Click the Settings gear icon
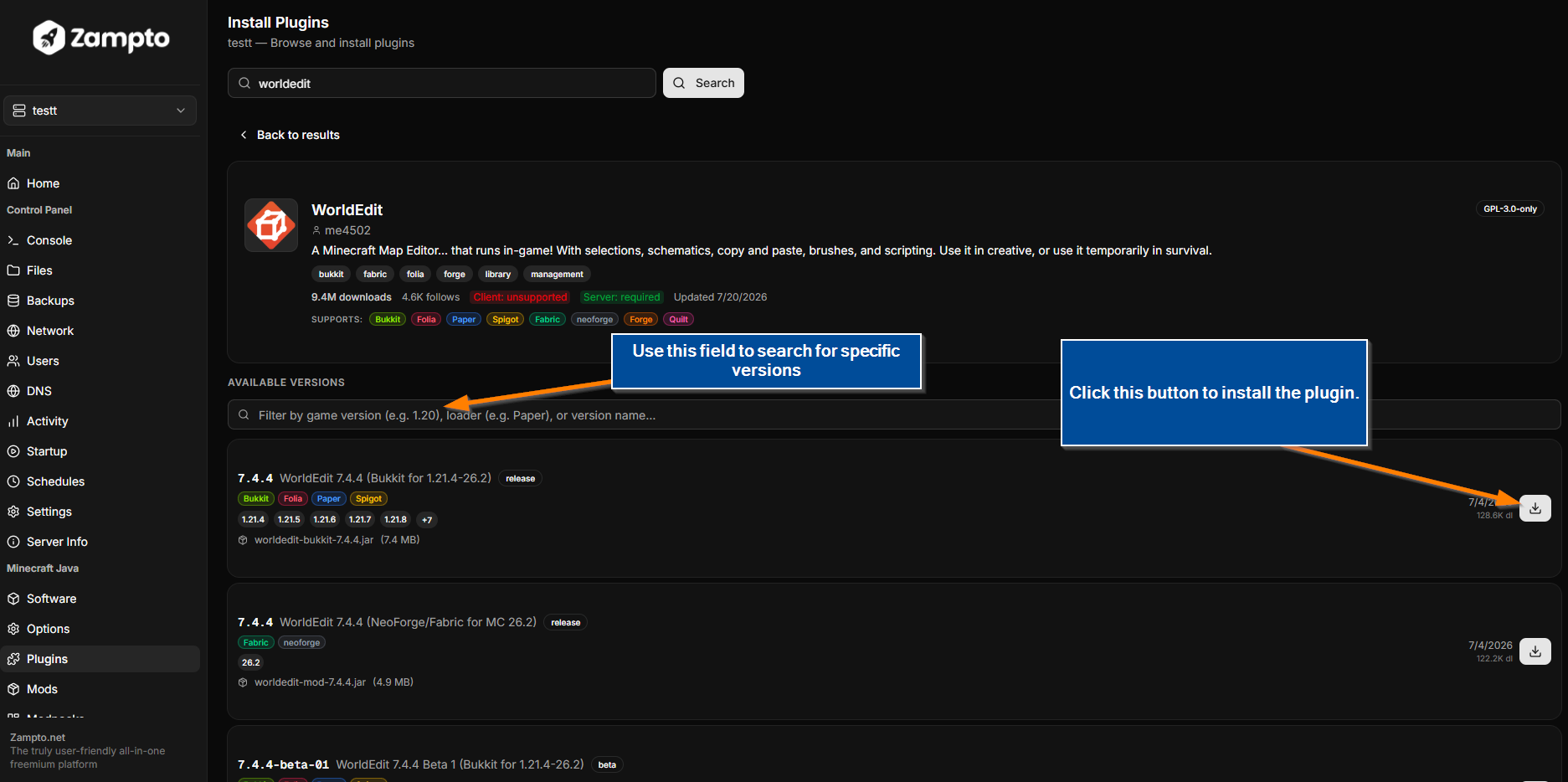Image resolution: width=1568 pixels, height=782 pixels. tap(13, 512)
